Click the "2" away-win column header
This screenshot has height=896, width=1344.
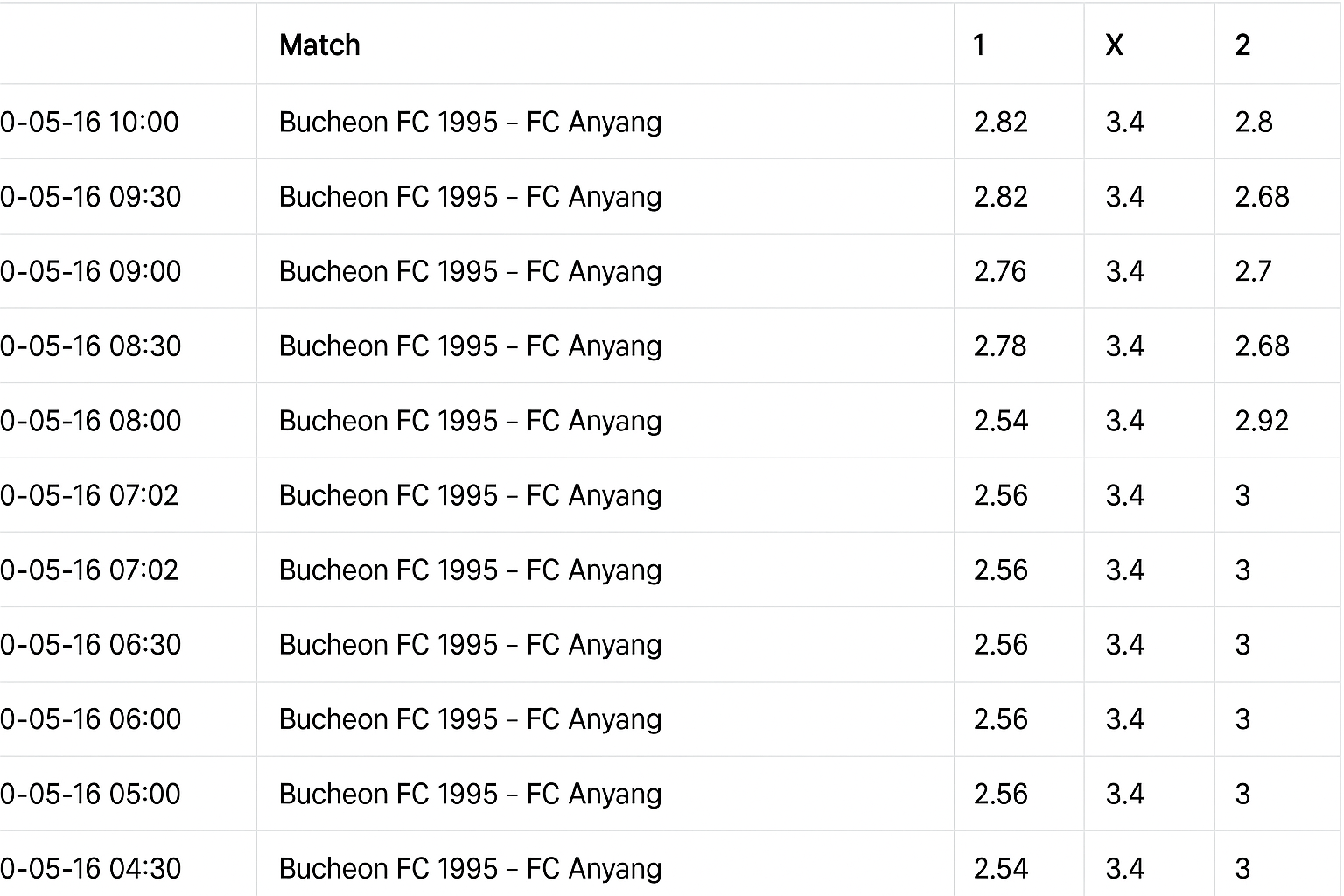point(1242,45)
